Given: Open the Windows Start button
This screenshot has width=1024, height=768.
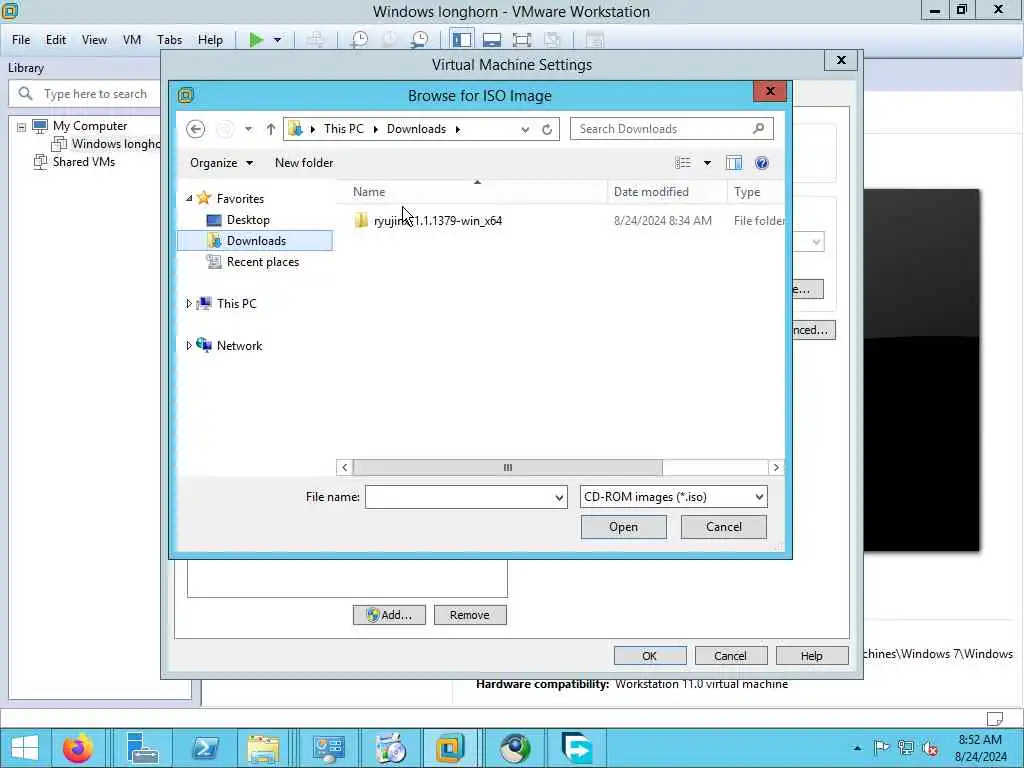Looking at the screenshot, I should (25, 748).
